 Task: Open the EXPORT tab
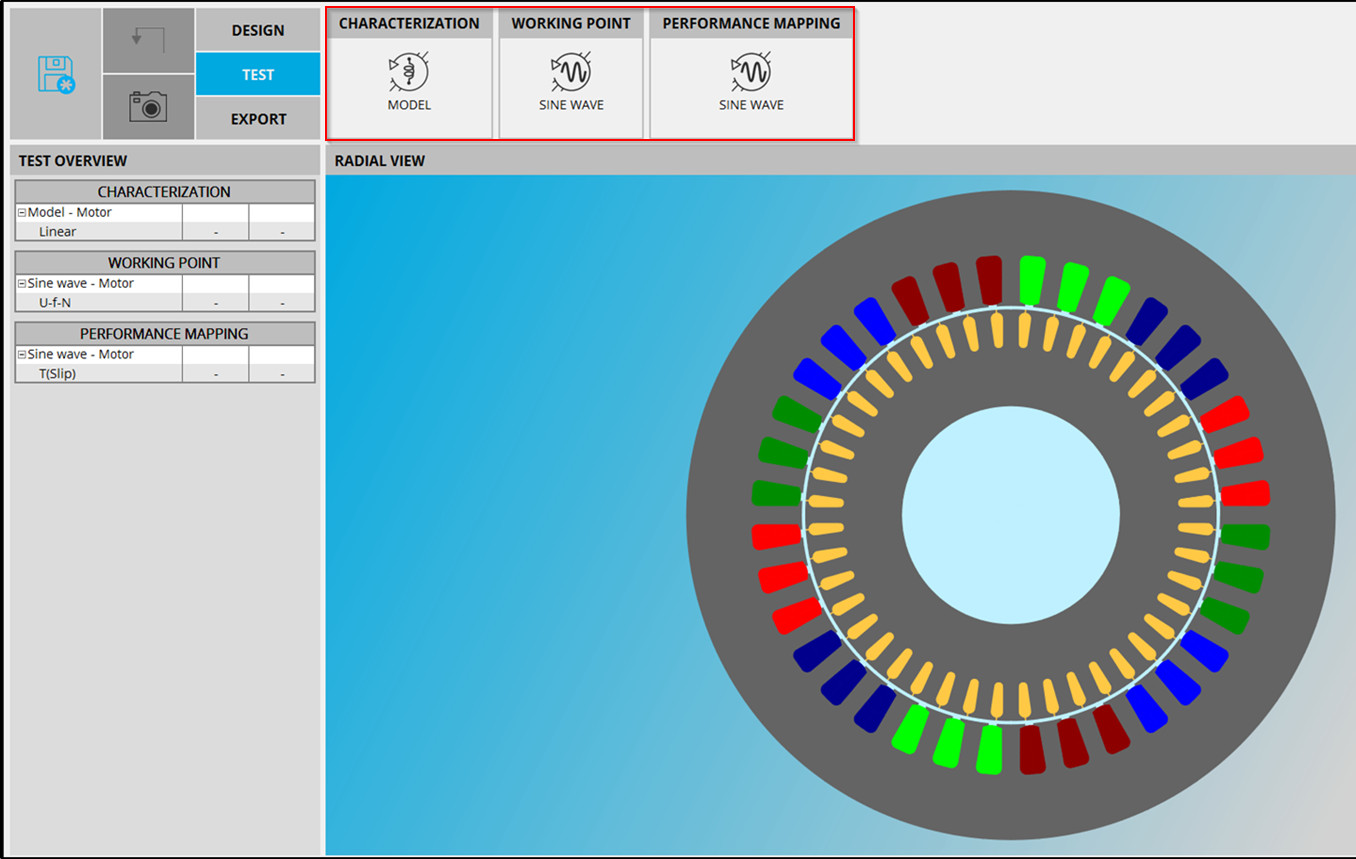click(258, 119)
